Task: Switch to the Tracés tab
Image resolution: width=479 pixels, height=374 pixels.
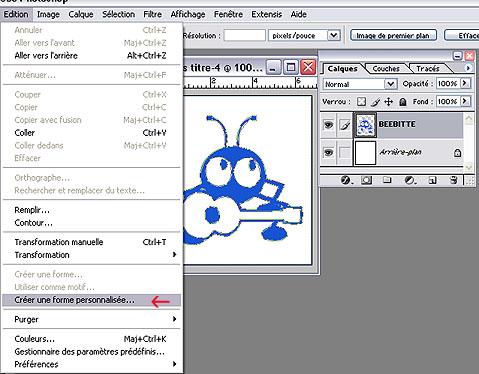Action: [x=428, y=69]
